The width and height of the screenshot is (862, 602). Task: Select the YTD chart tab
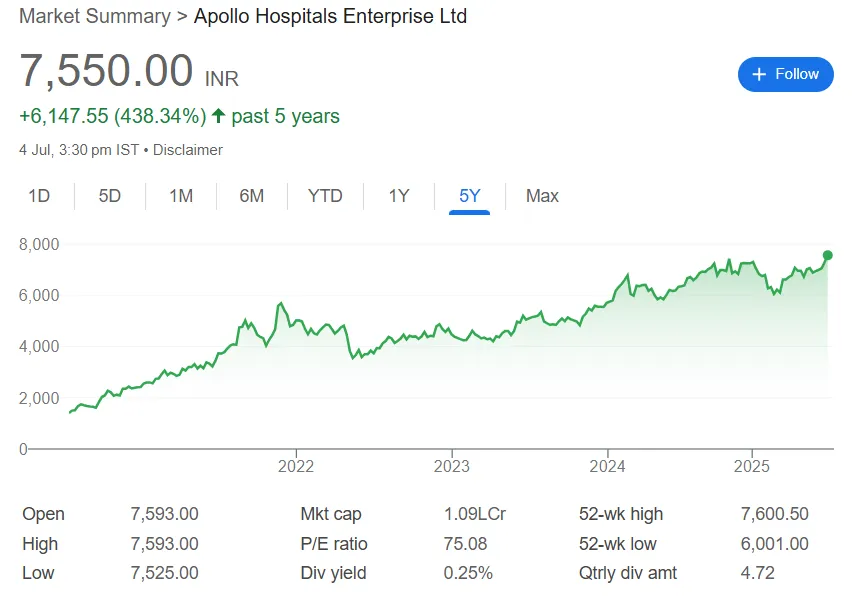325,196
